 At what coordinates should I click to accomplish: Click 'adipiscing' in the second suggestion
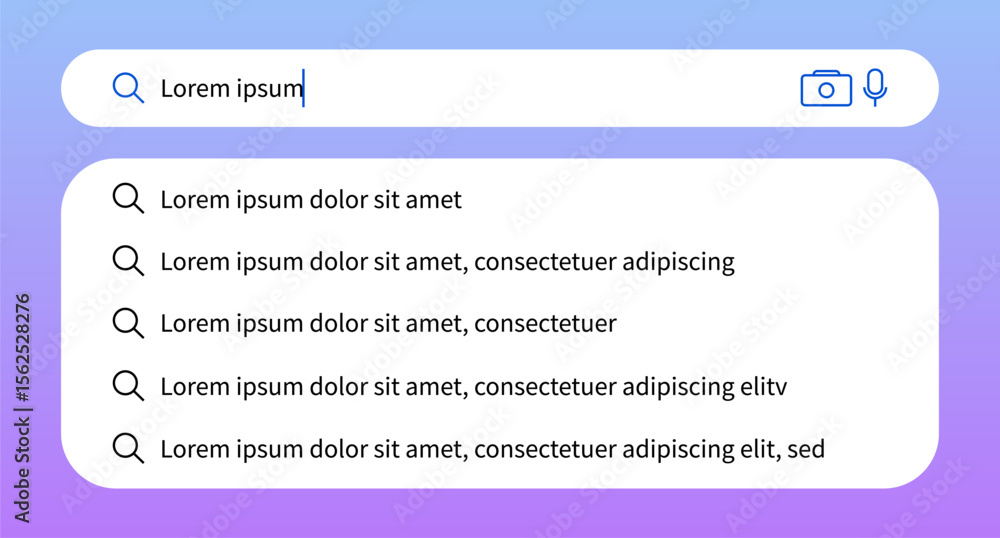tap(679, 262)
